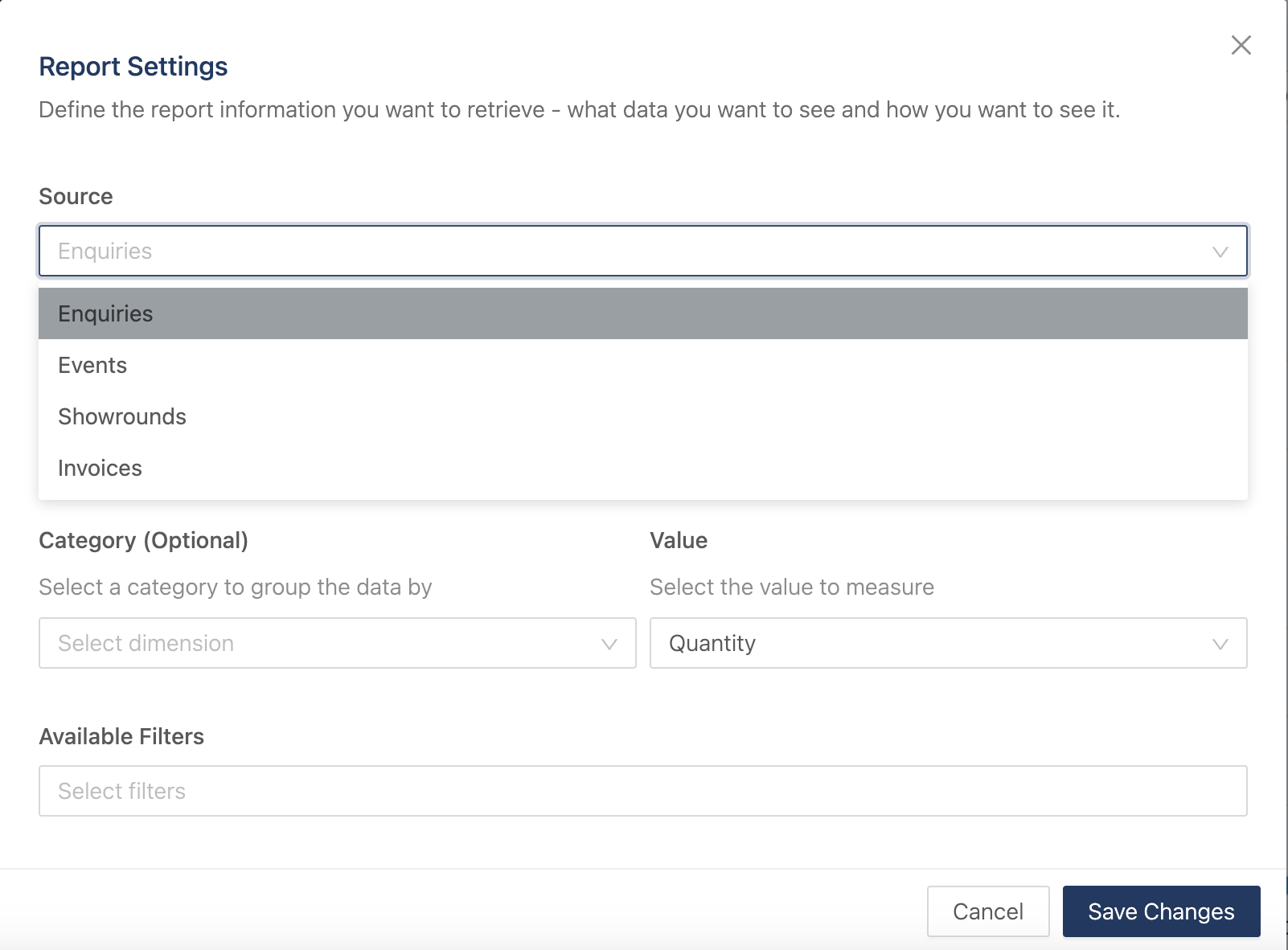
Task: Open the Source dropdown field
Action: coord(643,251)
